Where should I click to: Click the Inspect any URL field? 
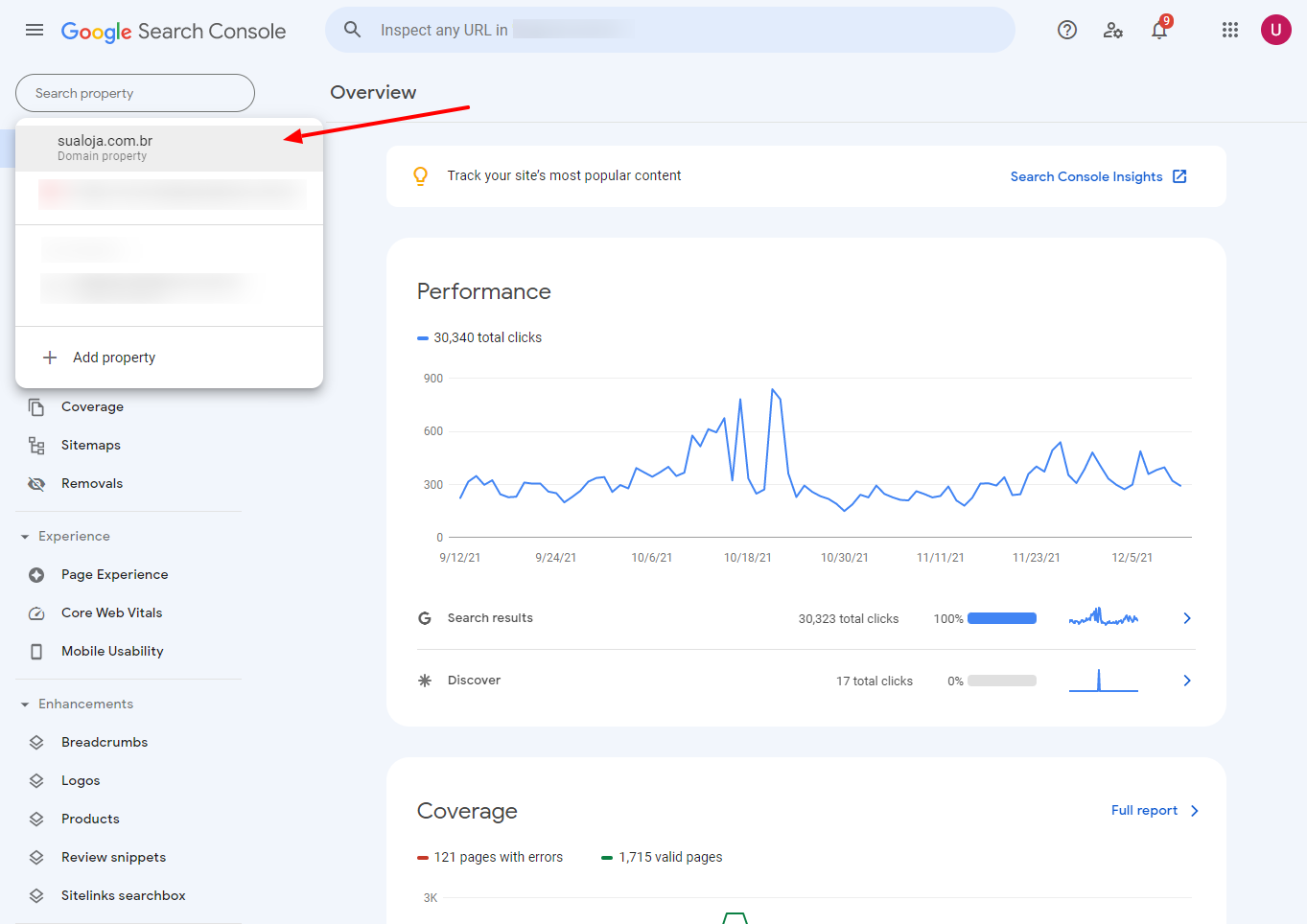(x=670, y=30)
